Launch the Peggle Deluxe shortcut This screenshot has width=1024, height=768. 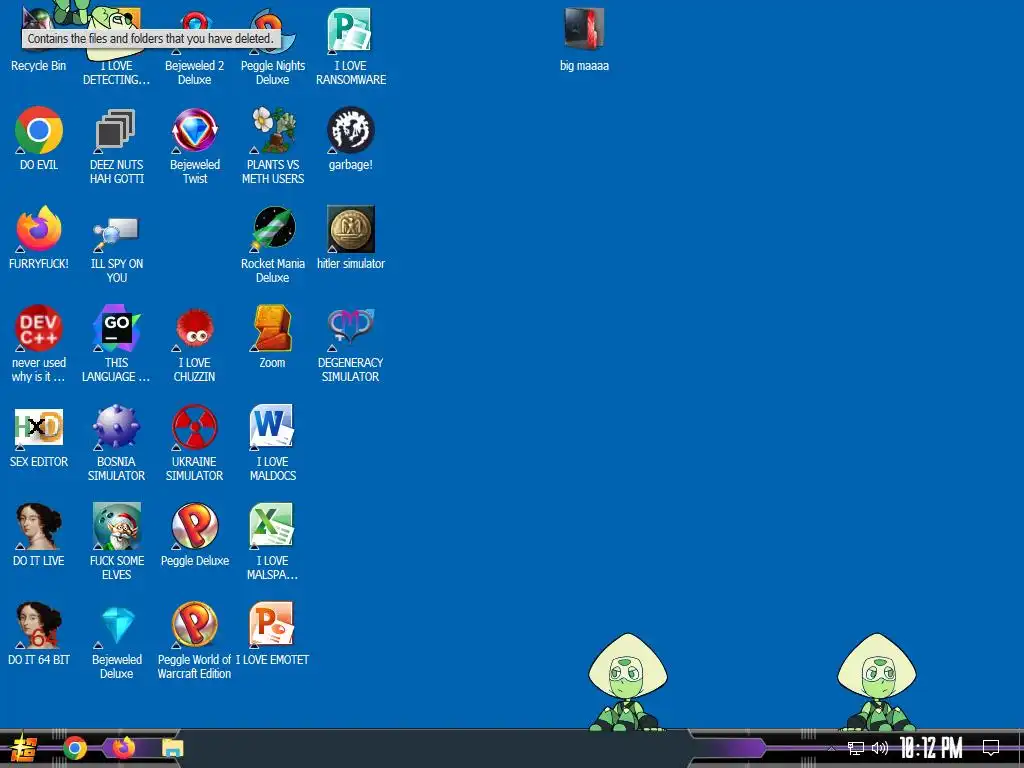(195, 534)
